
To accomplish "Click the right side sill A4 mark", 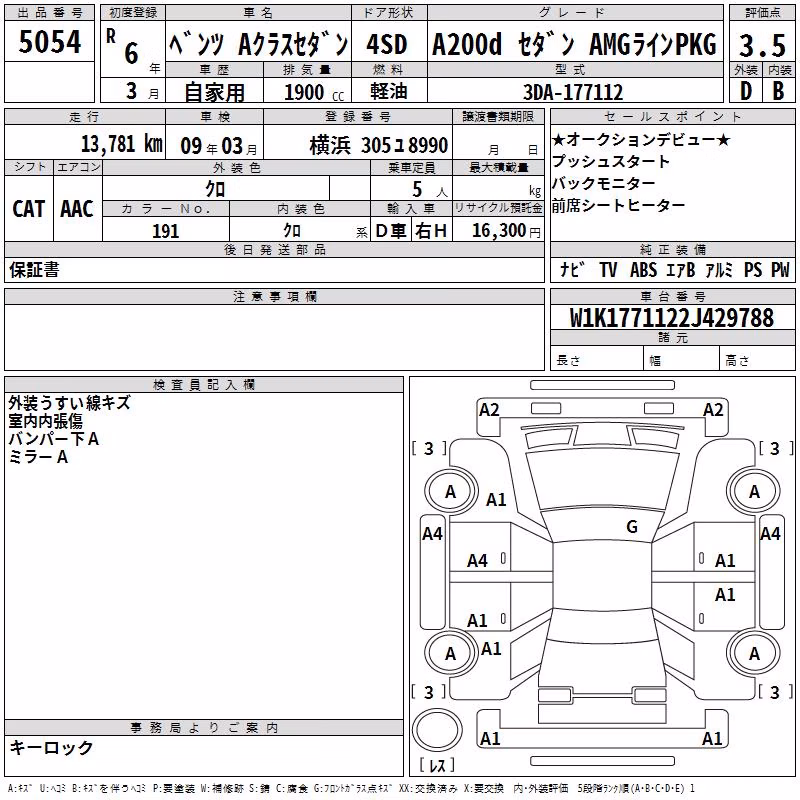I will coord(770,534).
